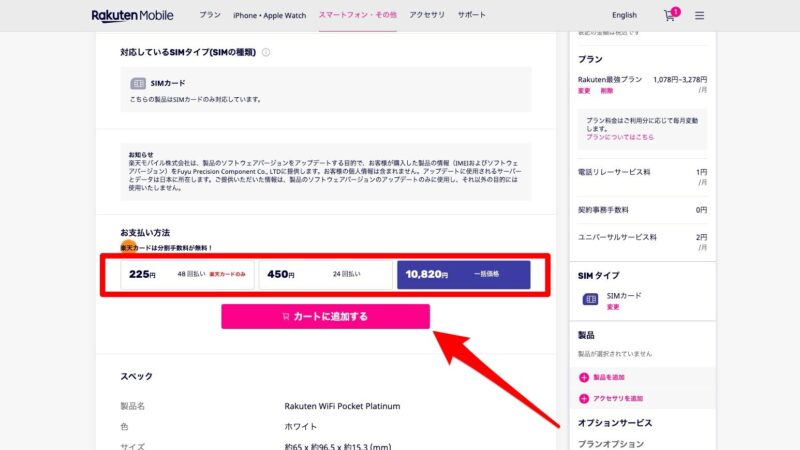Open the shopping cart icon

pos(670,15)
